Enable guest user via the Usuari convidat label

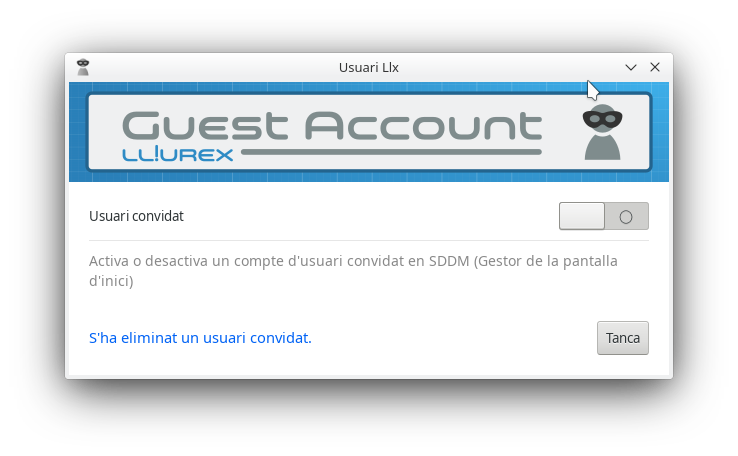(x=136, y=216)
